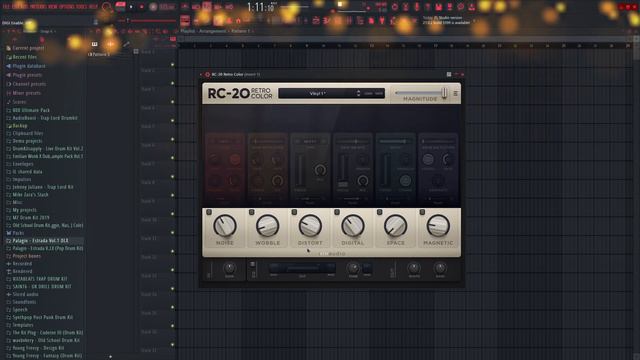Click the SPACE knob
The image size is (640, 360).
point(396,226)
